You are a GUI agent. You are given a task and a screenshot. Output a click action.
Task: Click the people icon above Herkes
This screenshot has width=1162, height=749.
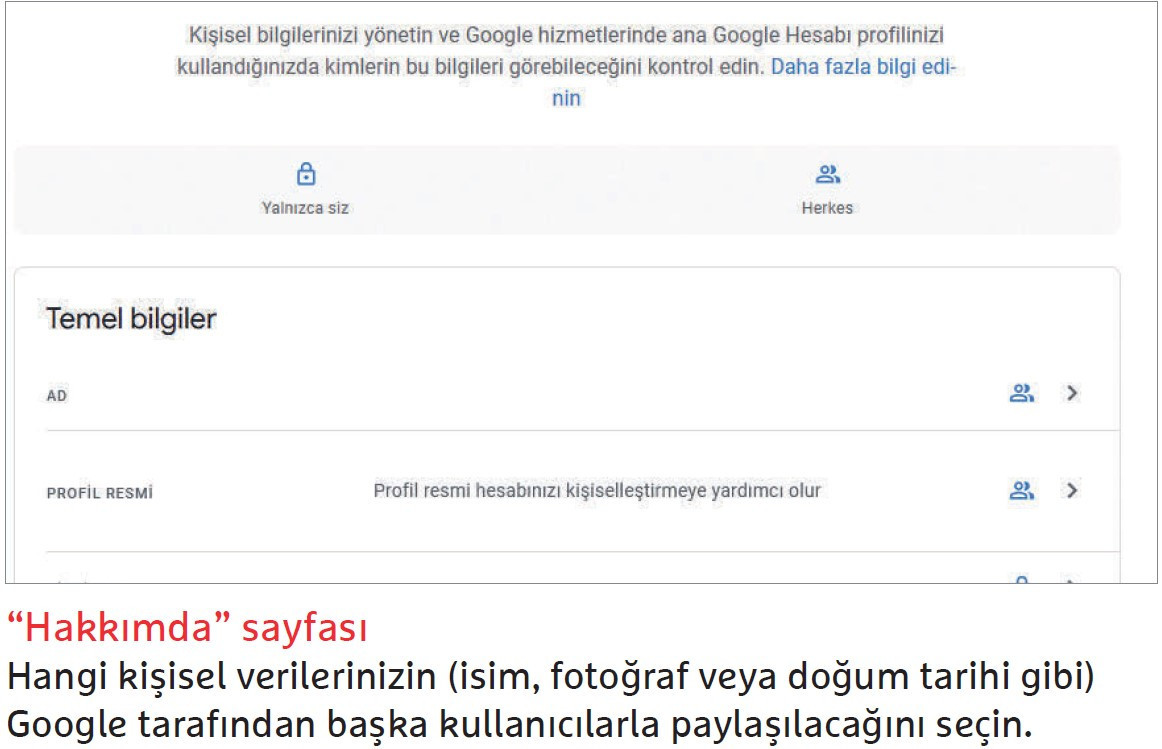[827, 174]
